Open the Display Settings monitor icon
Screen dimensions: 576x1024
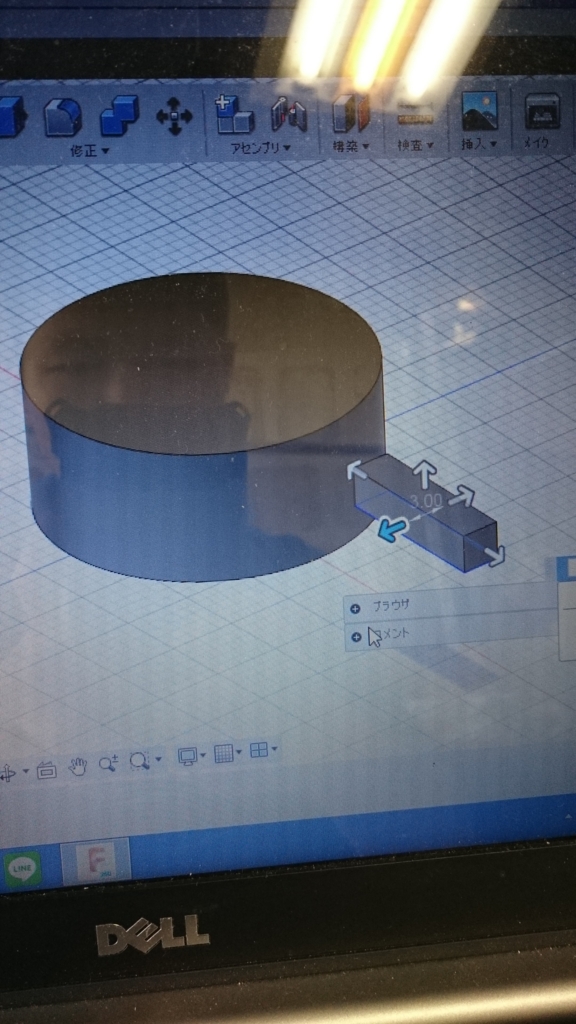tap(188, 756)
